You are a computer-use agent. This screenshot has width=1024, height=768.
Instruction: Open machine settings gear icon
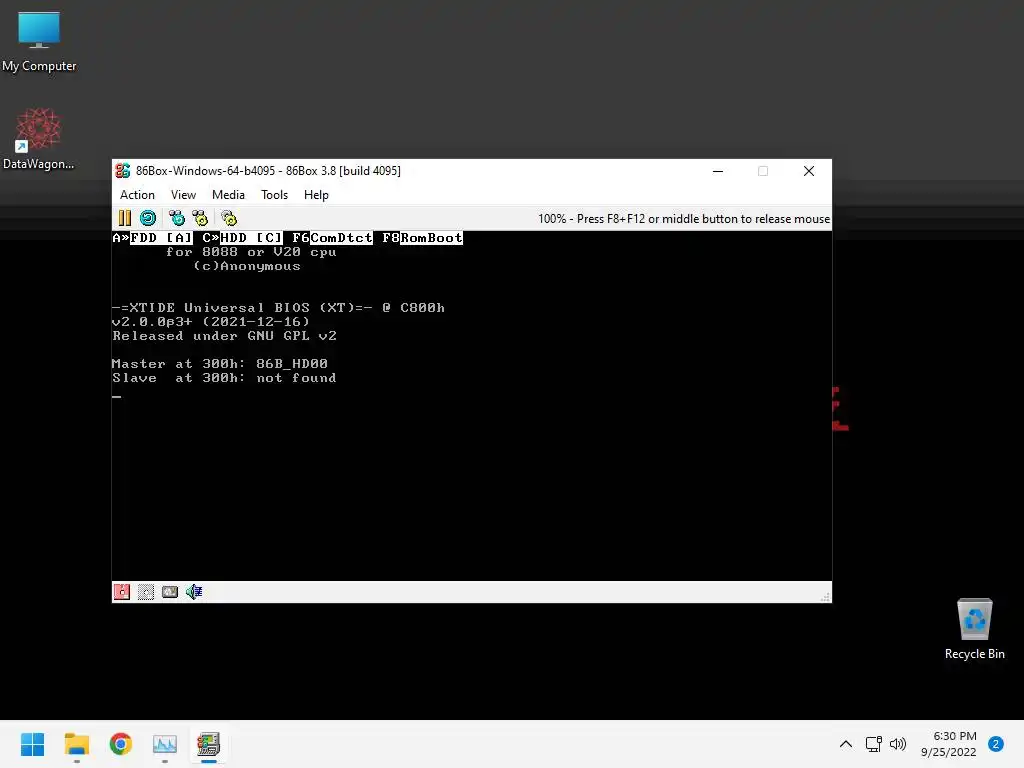click(x=229, y=218)
